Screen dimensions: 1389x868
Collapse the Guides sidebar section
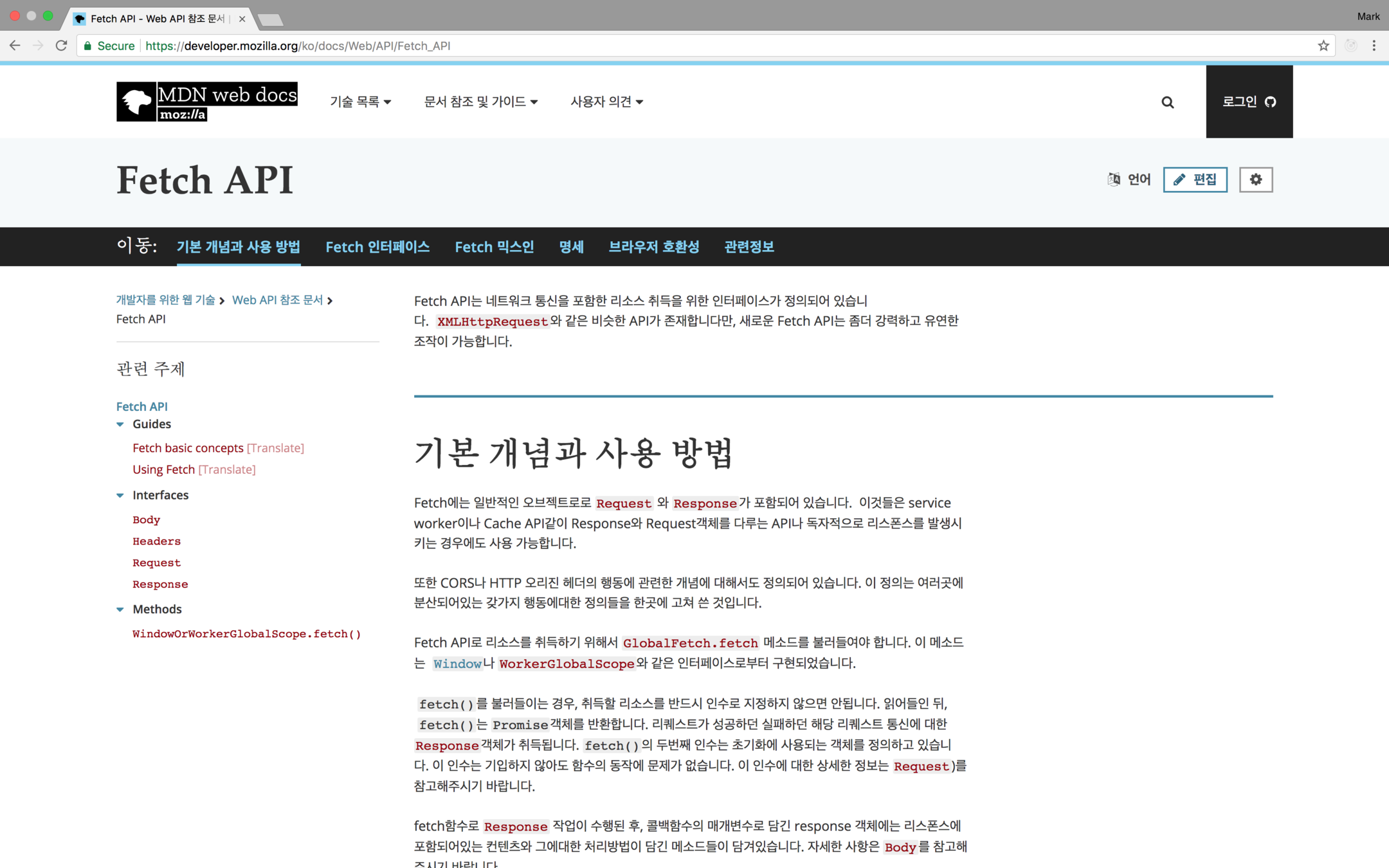(x=120, y=424)
